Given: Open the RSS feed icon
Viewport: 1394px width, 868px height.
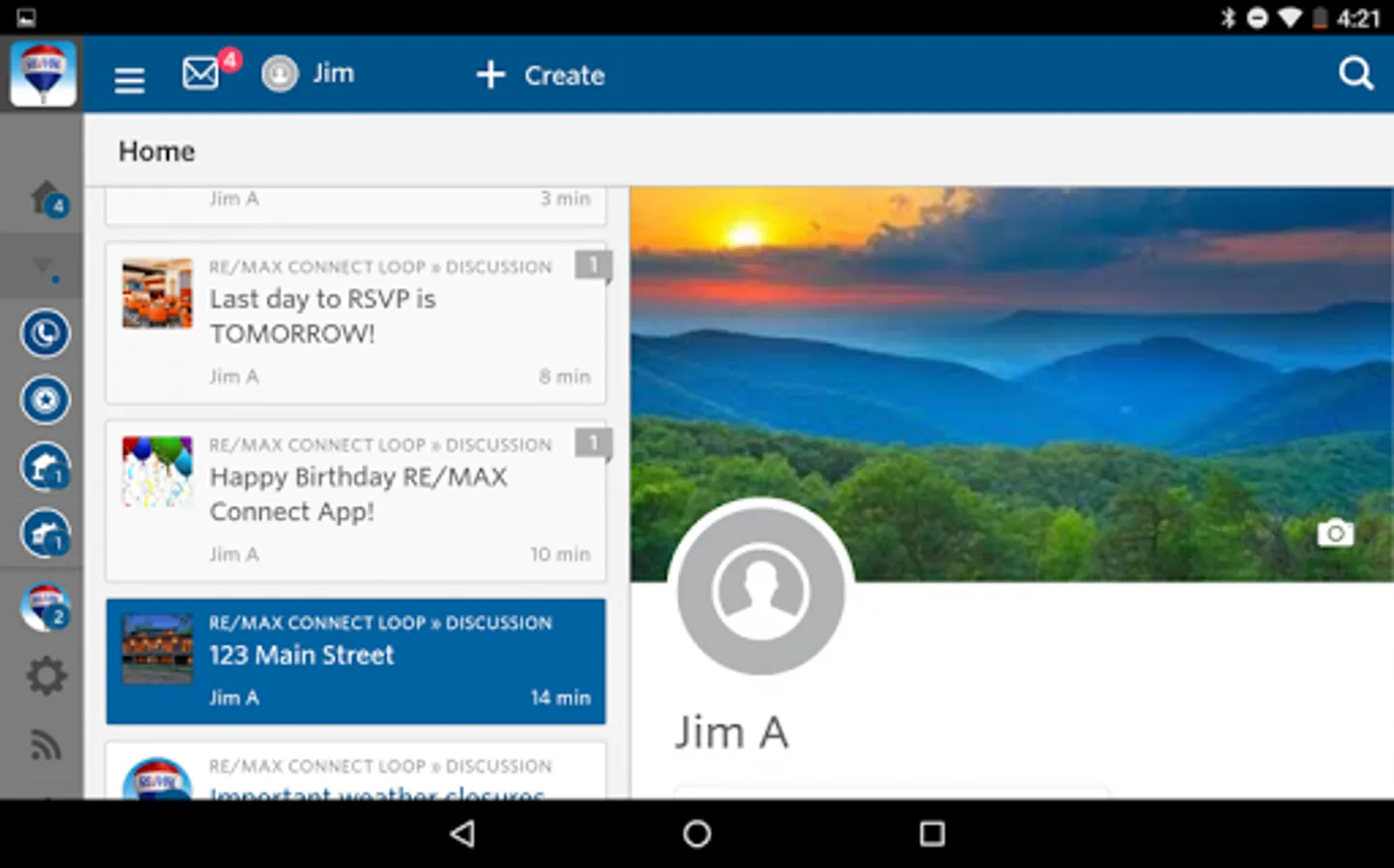Looking at the screenshot, I should pyautogui.click(x=45, y=746).
